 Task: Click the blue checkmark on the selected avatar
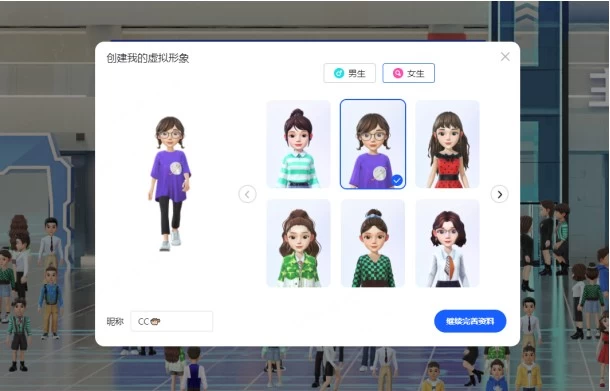click(397, 181)
